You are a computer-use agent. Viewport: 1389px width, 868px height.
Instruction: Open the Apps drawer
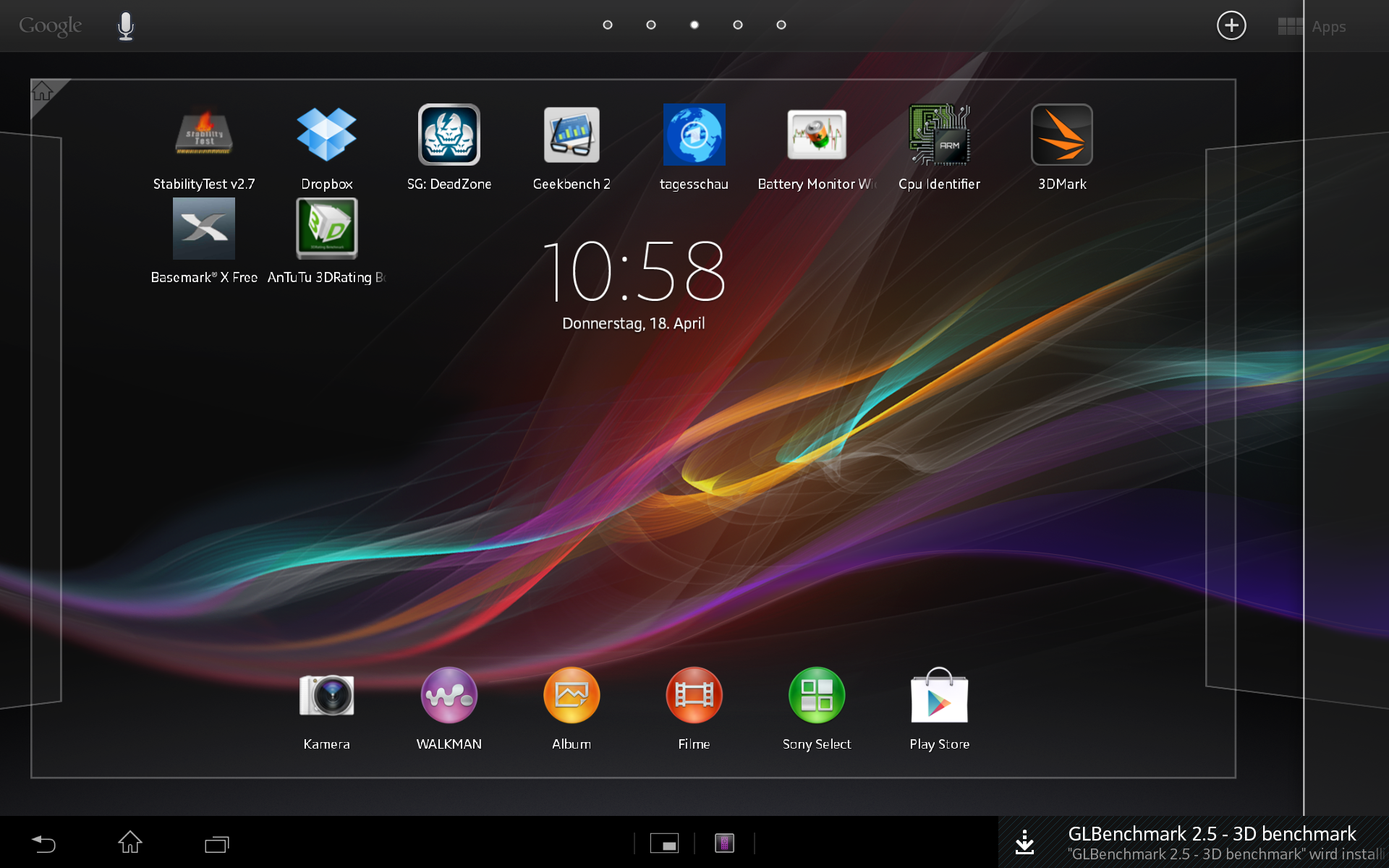[1312, 27]
